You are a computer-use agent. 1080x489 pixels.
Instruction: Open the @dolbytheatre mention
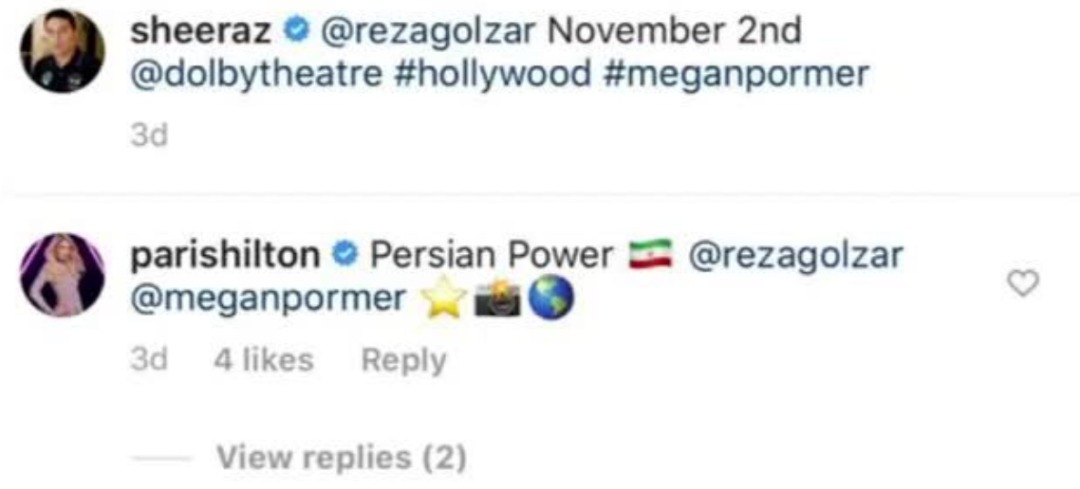256,75
